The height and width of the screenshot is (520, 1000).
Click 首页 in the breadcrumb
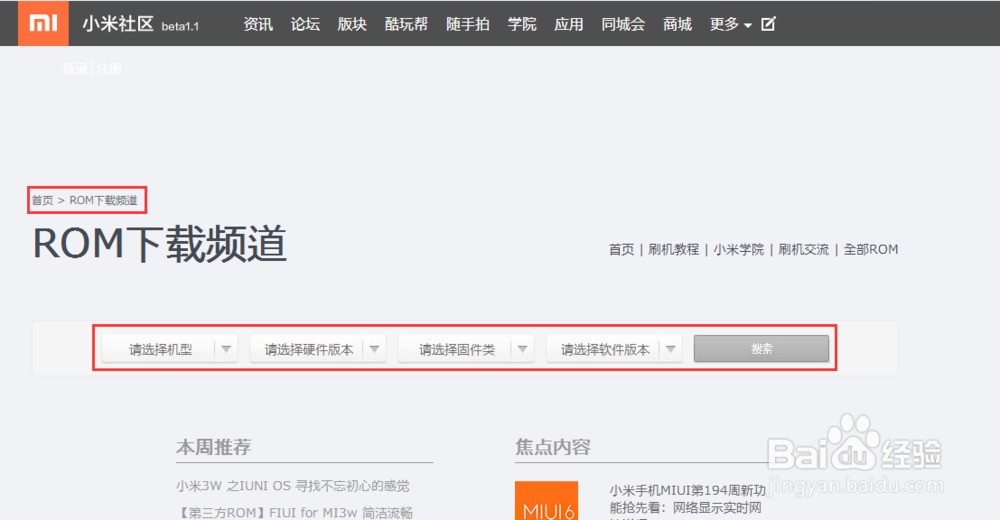(43, 200)
